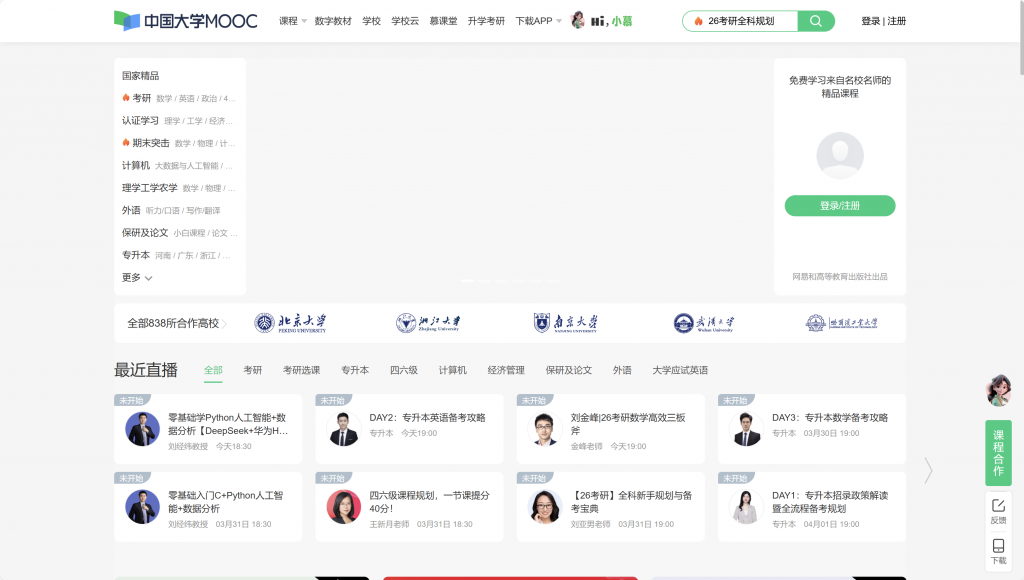Open the 中国大学MOOC home logo

185,21
